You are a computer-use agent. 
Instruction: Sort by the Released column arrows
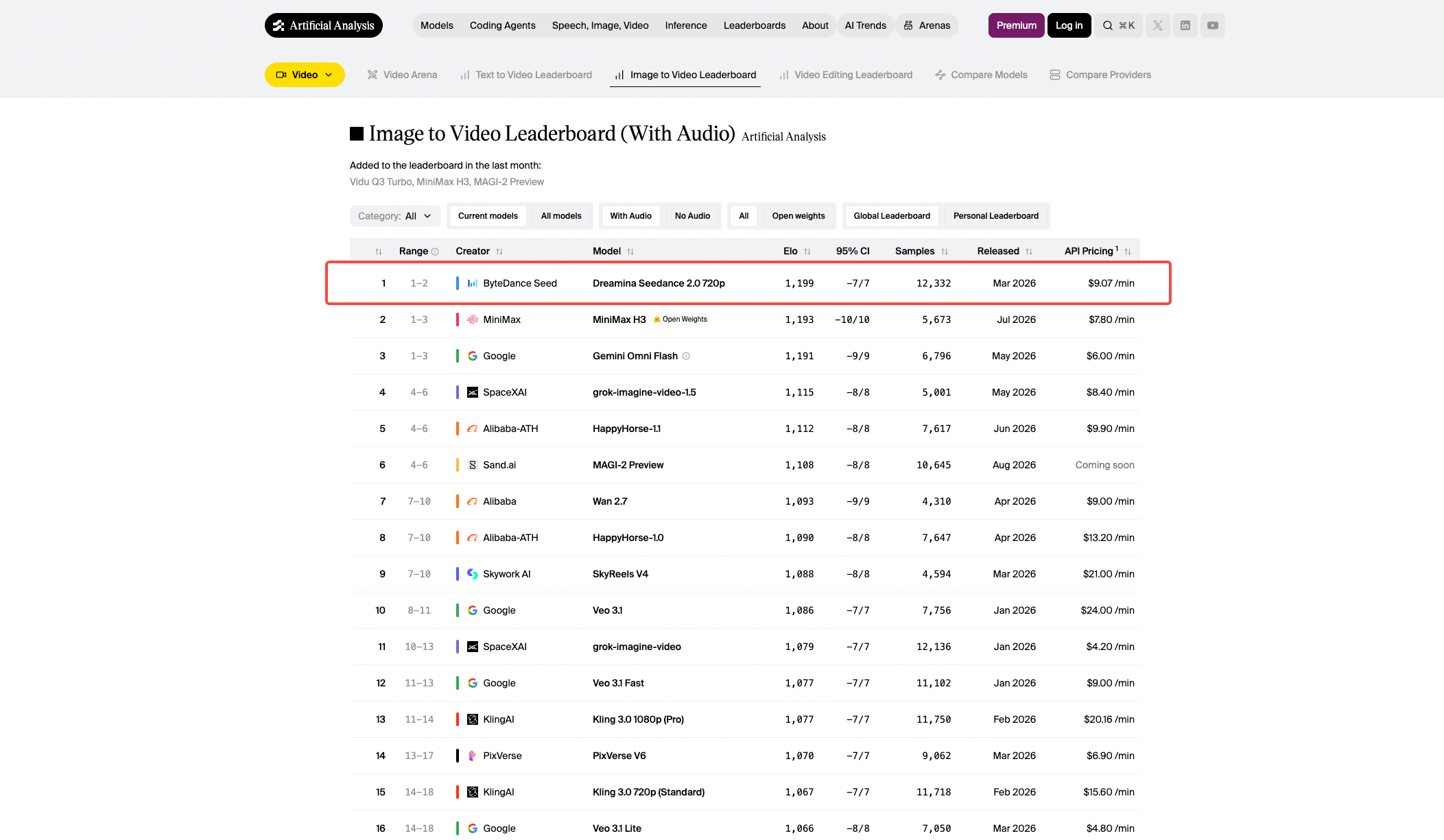point(1029,252)
